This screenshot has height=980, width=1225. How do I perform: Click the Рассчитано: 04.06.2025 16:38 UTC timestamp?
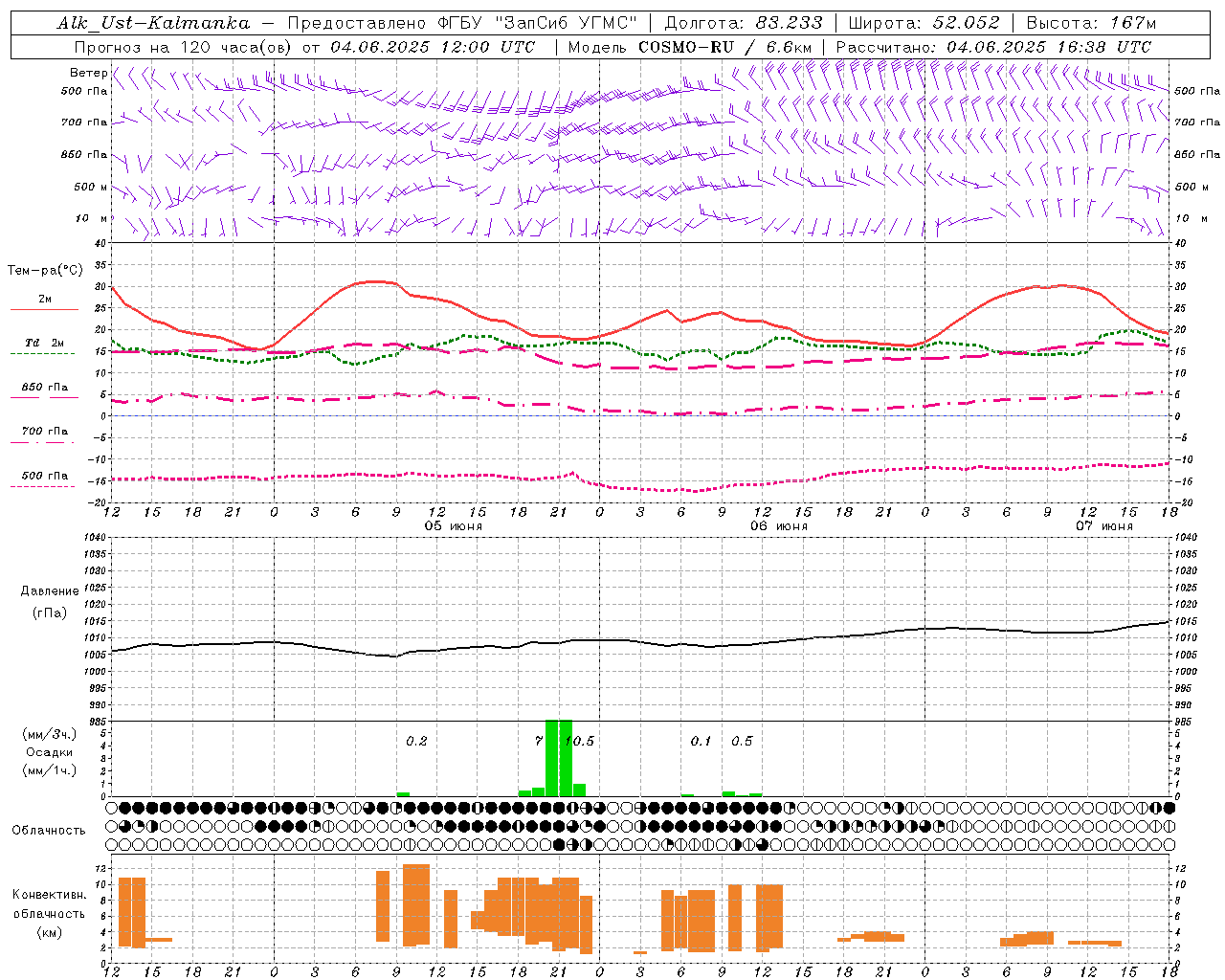pyautogui.click(x=993, y=47)
